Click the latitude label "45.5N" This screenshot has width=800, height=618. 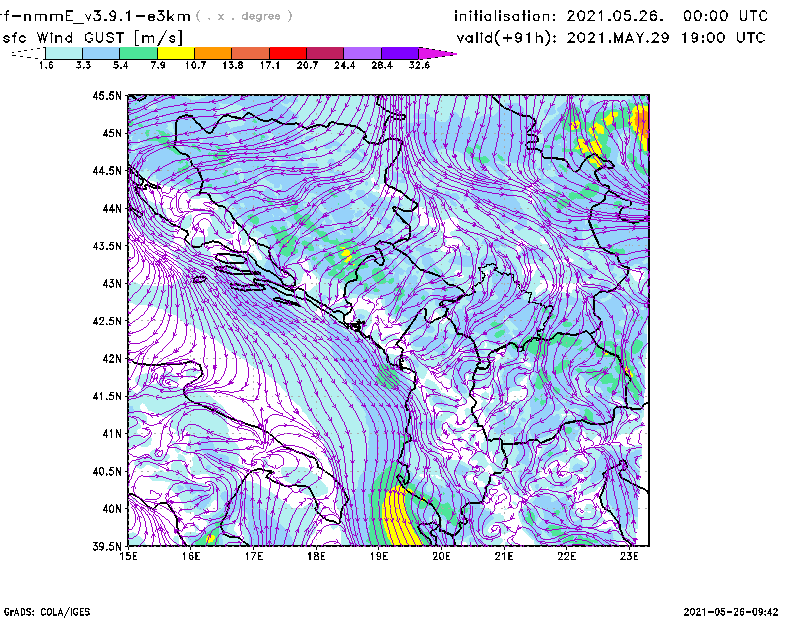tap(108, 95)
